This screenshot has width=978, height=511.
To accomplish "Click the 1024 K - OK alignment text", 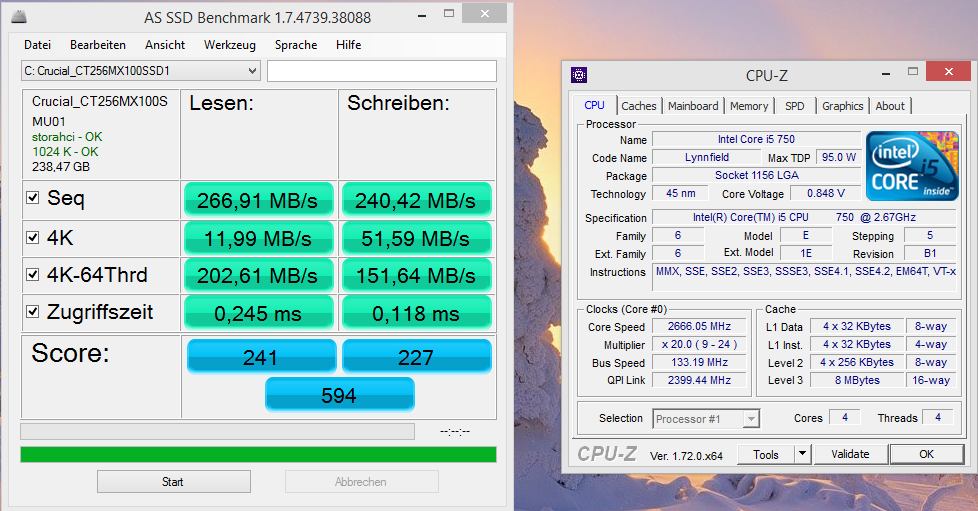I will (x=65, y=152).
